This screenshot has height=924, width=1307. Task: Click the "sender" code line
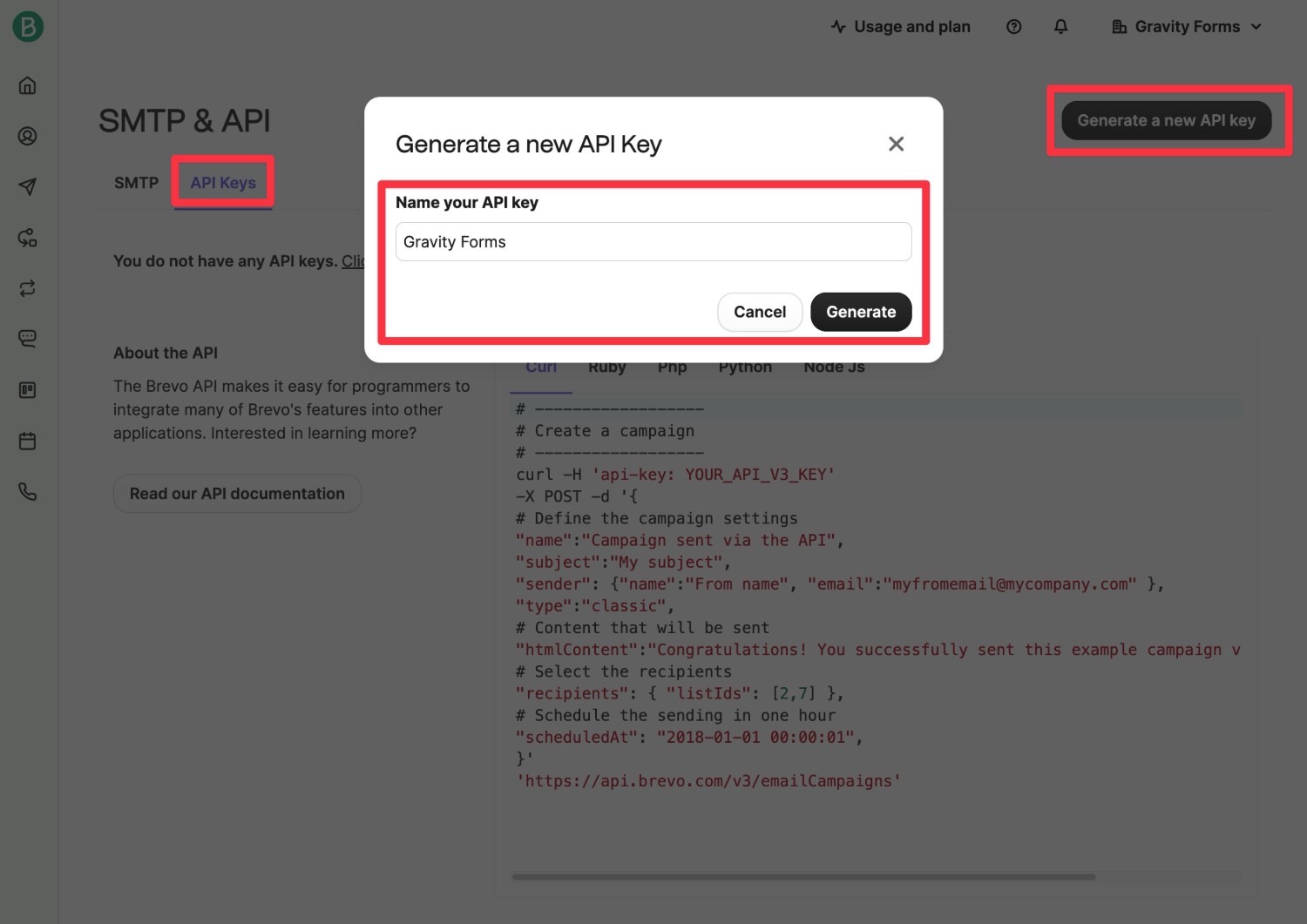840,584
